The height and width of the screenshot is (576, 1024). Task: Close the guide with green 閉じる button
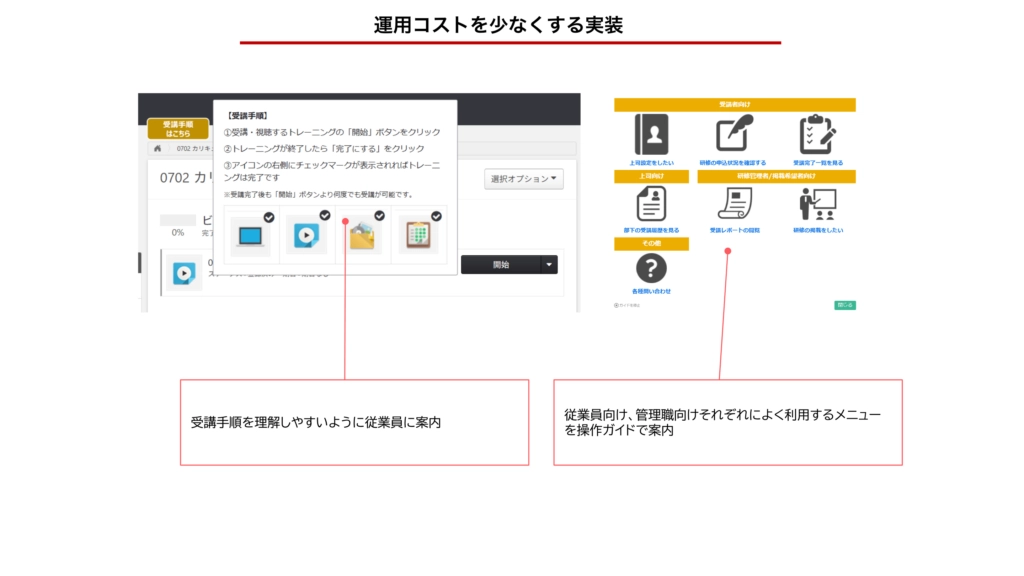pos(845,305)
